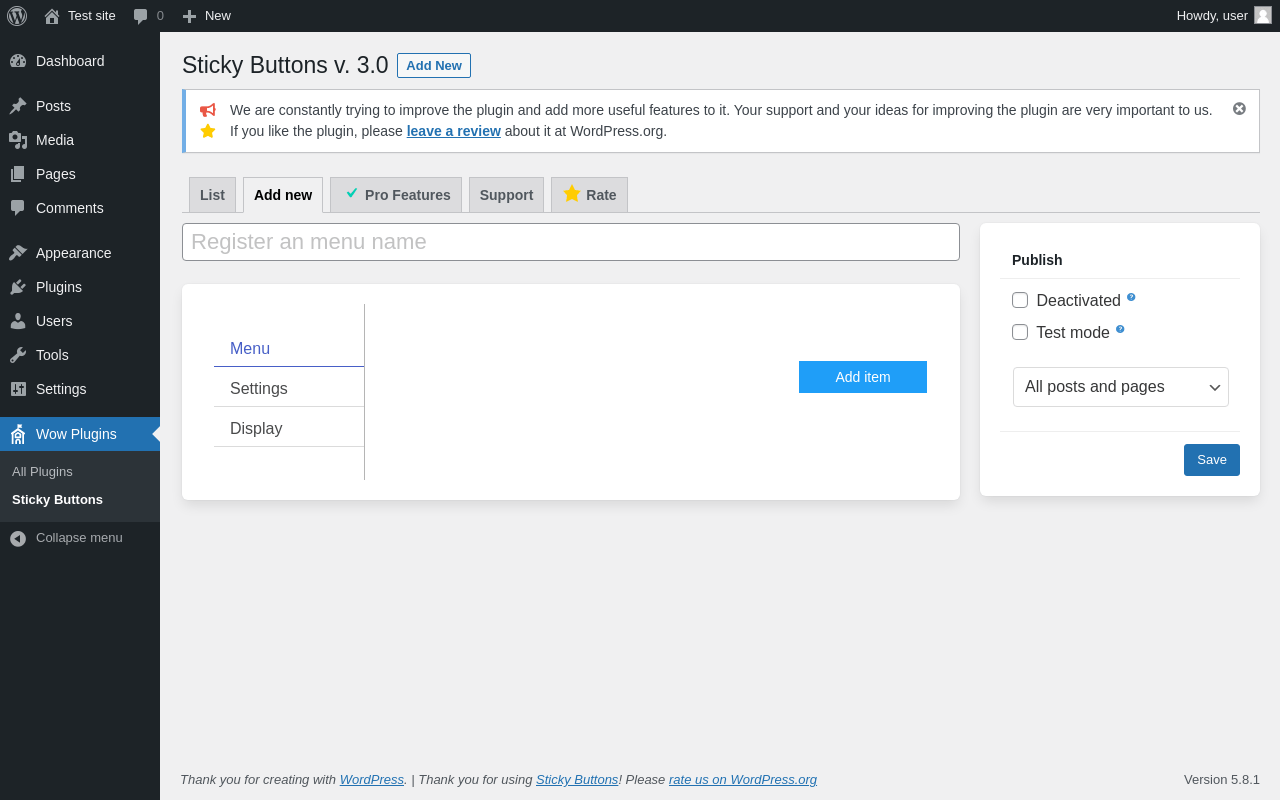This screenshot has width=1280, height=800.
Task: Select the Add new tab
Action: [x=283, y=195]
